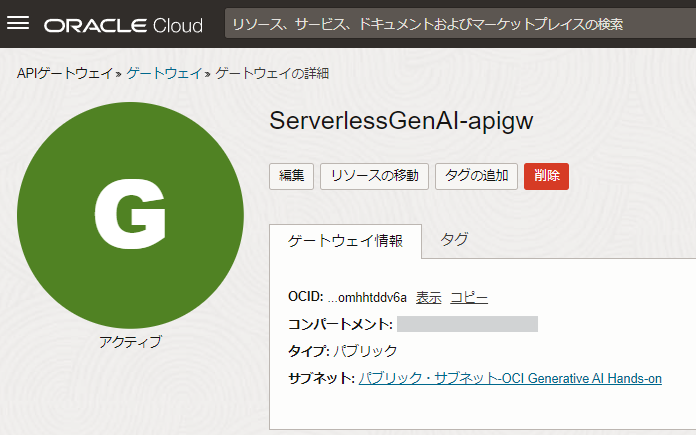This screenshot has height=435, width=696.
Task: Open the hamburger navigation menu
Action: click(18, 23)
